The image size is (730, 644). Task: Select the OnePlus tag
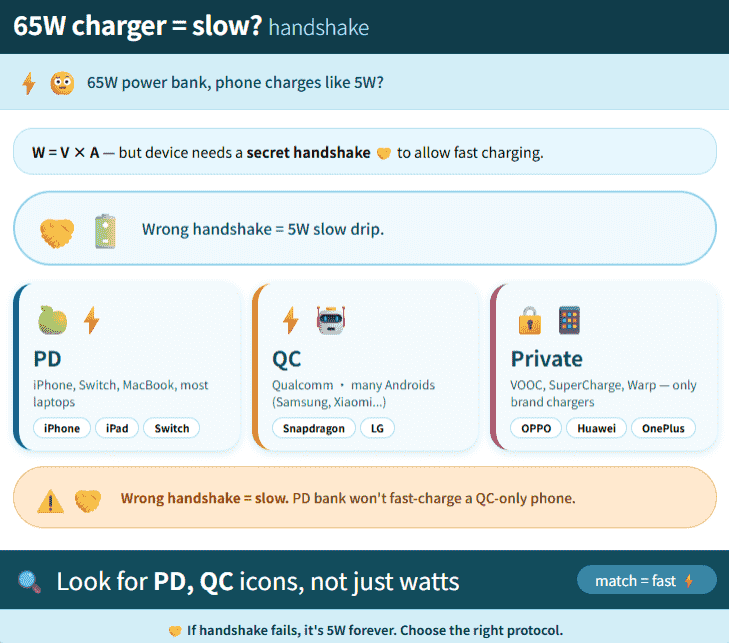663,428
